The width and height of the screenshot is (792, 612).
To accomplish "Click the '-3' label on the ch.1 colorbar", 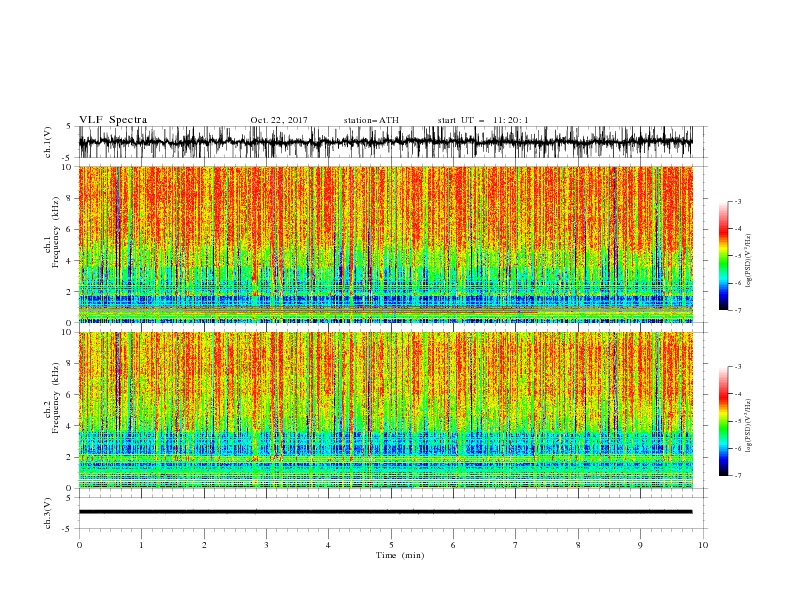I will (737, 201).
